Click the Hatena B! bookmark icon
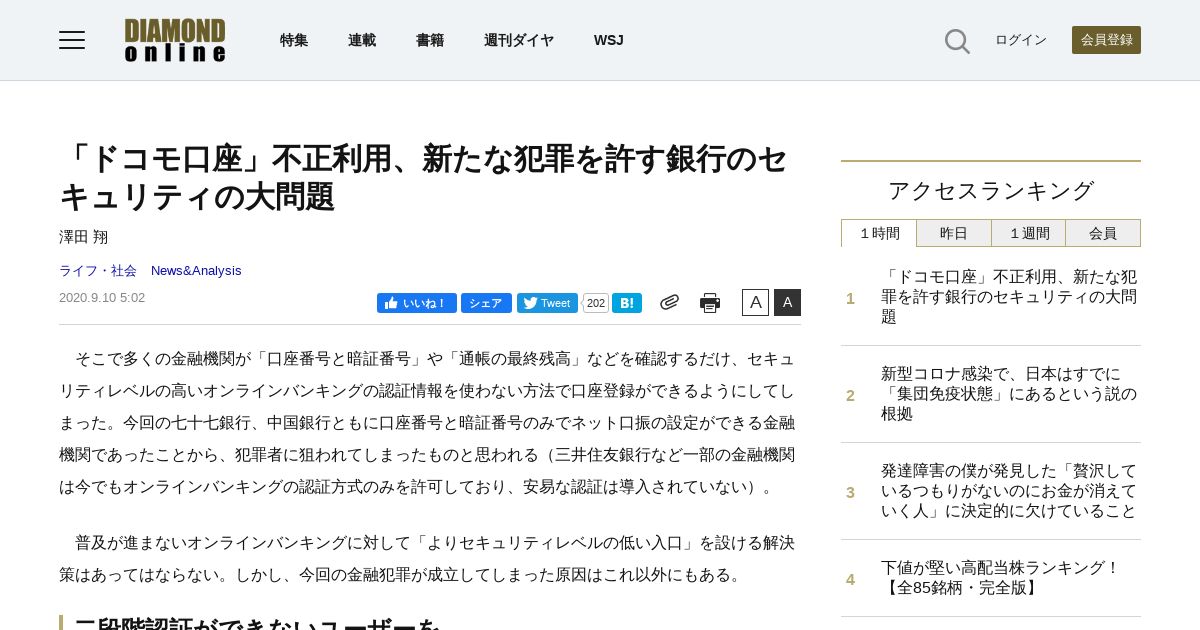Image resolution: width=1200 pixels, height=630 pixels. pos(627,303)
